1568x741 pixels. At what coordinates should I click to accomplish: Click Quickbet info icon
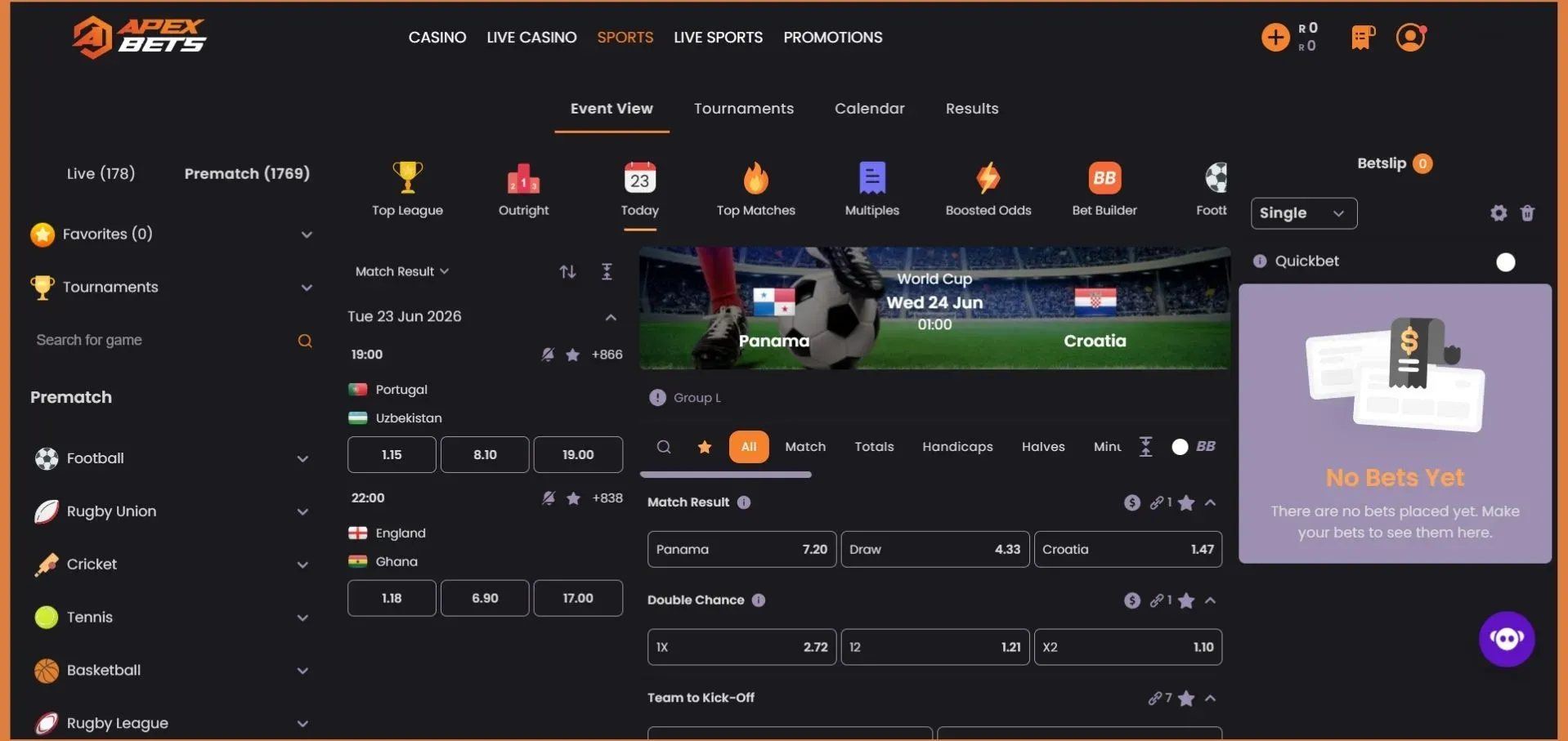[x=1260, y=261]
